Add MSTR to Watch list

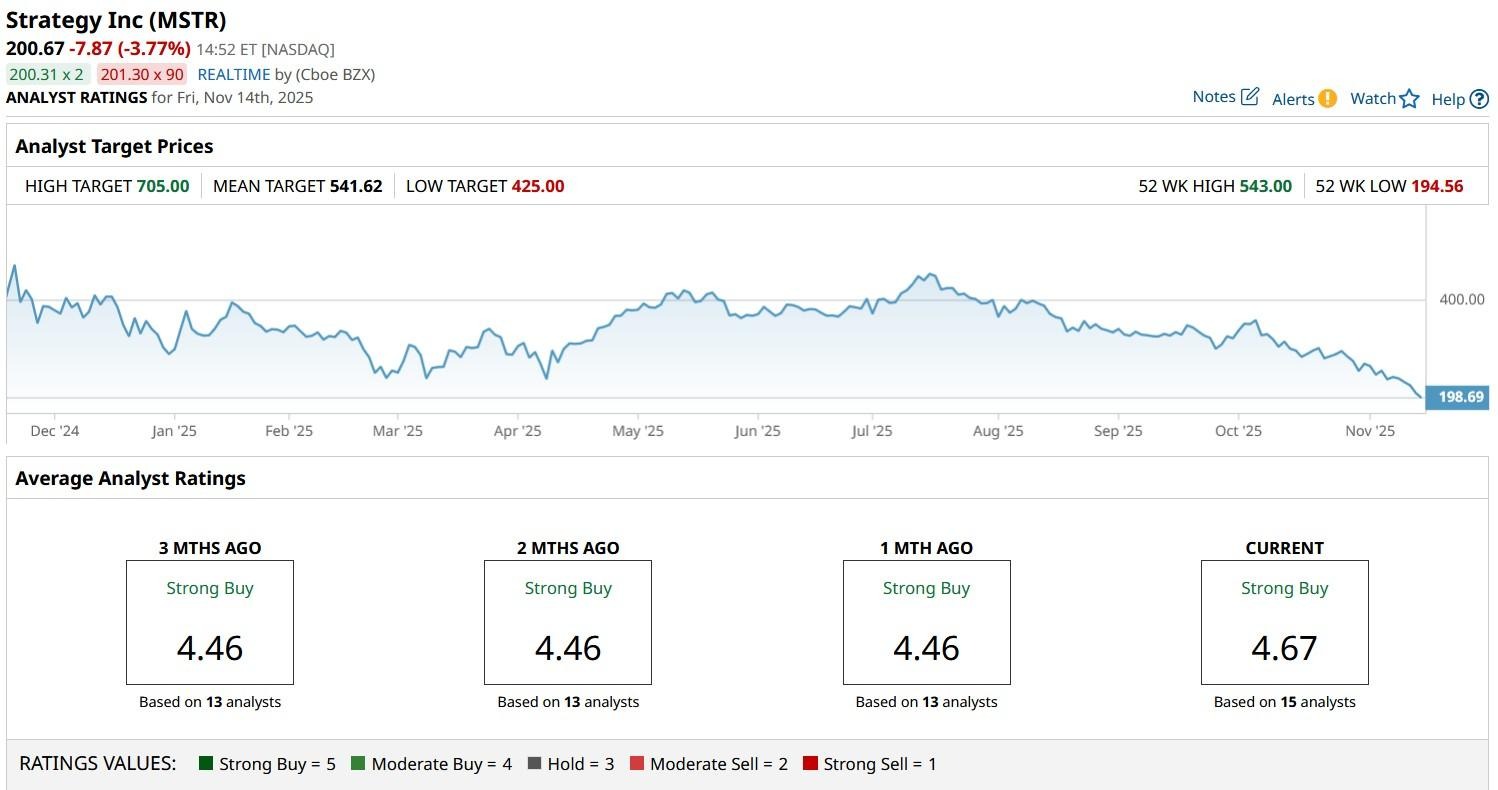(1373, 98)
